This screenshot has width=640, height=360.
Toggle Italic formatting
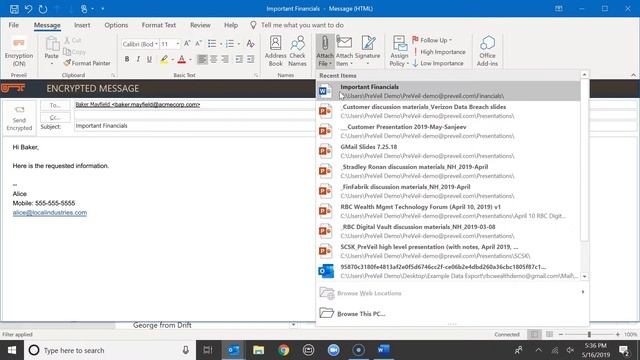138,60
